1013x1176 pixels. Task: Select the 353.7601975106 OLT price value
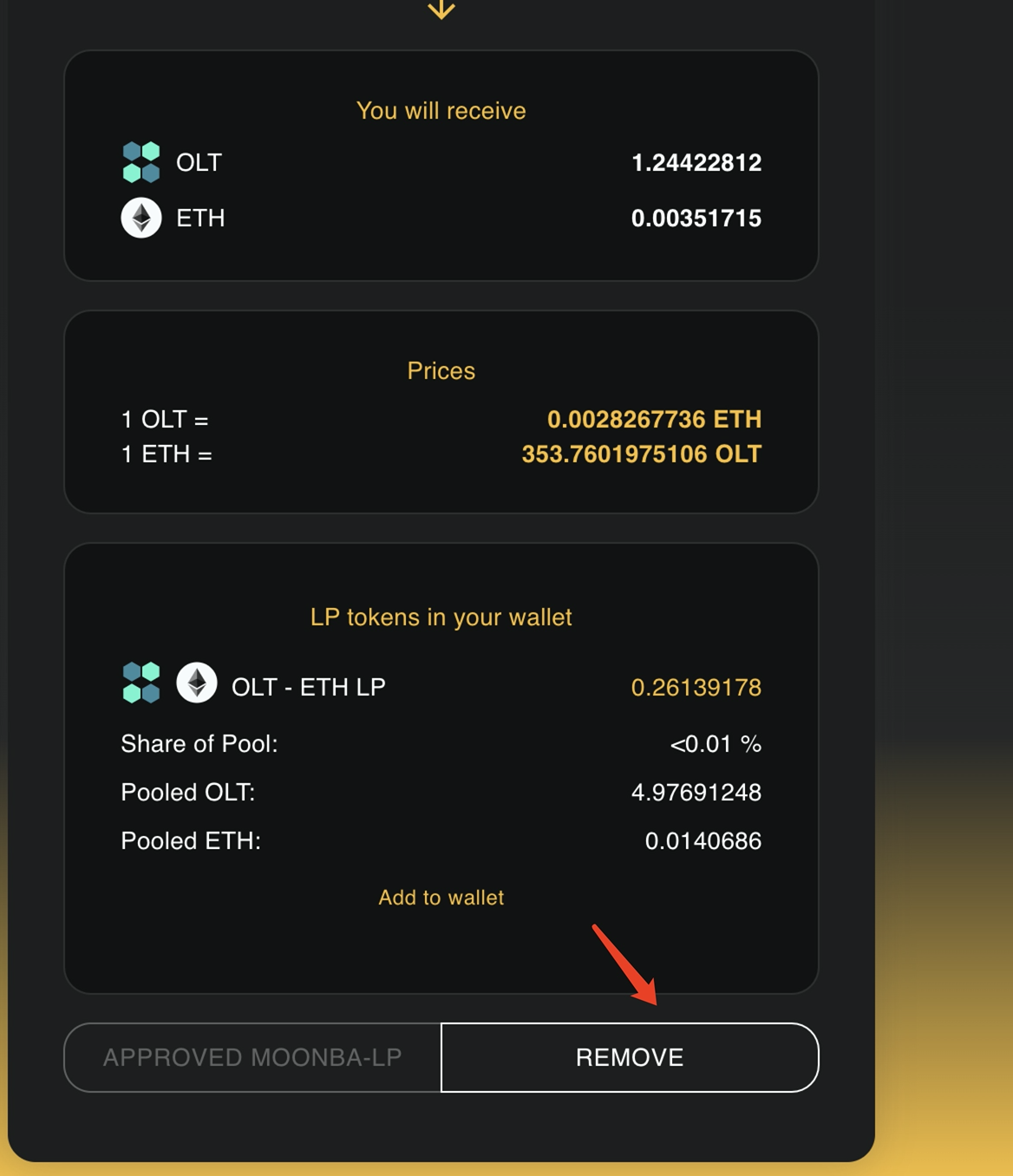641,454
